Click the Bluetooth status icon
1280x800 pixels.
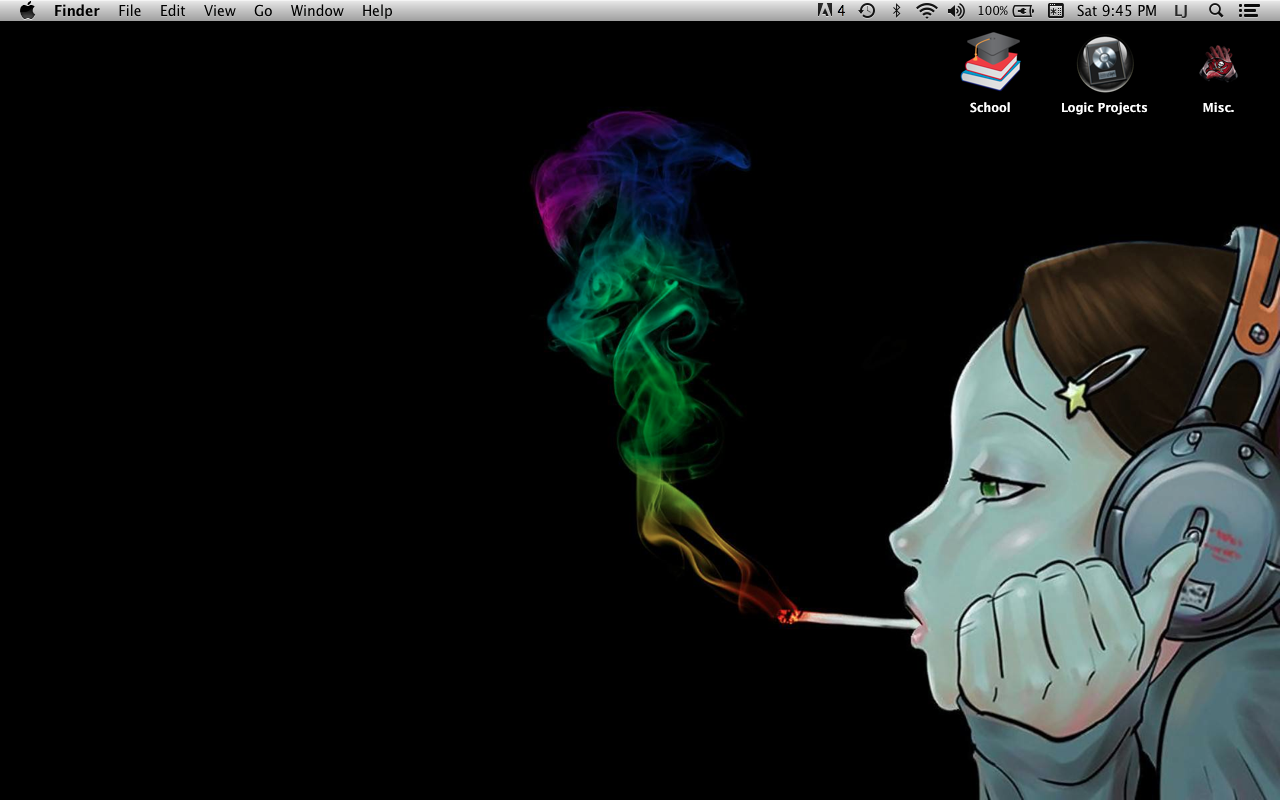point(897,11)
